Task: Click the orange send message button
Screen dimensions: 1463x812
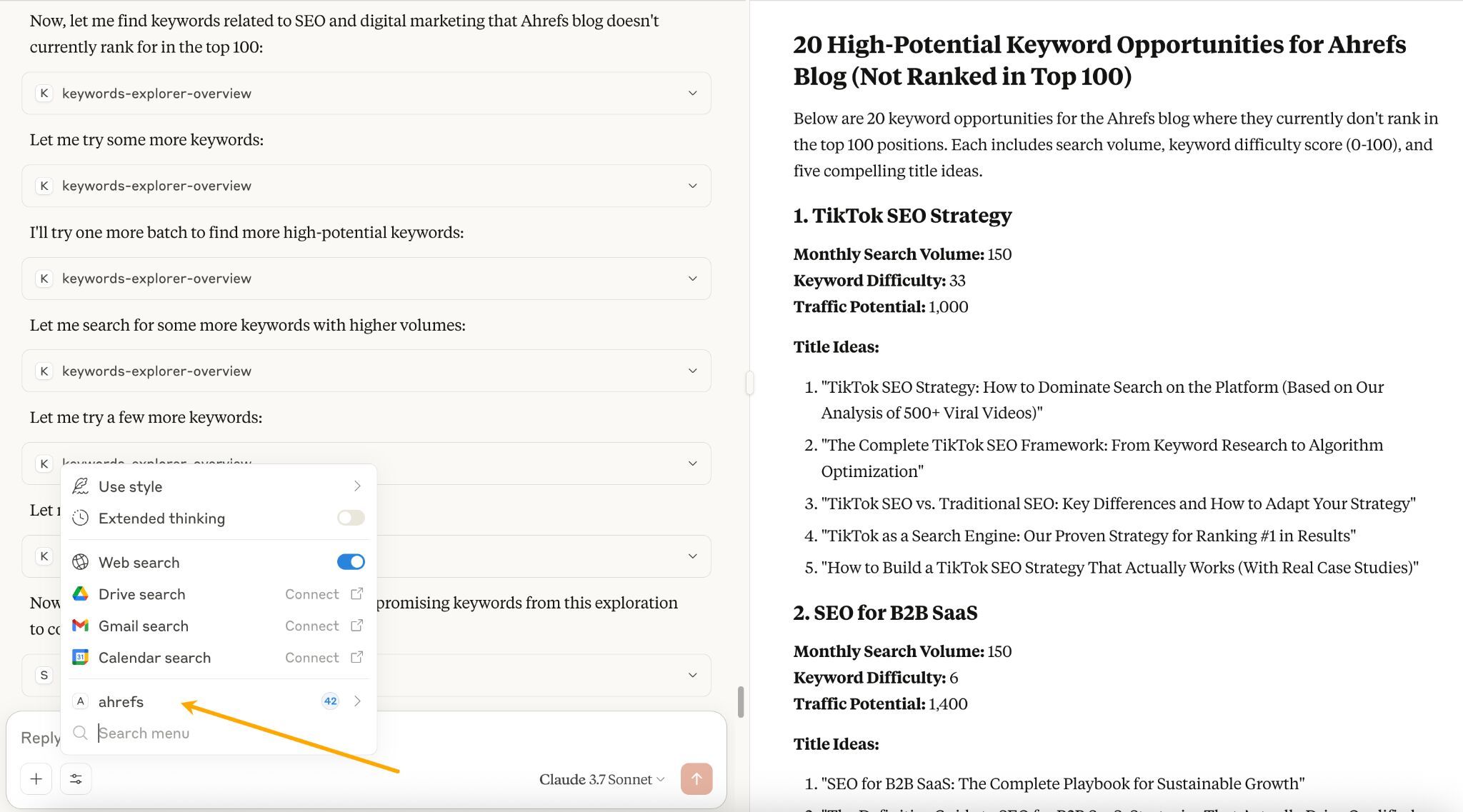Action: (x=696, y=779)
